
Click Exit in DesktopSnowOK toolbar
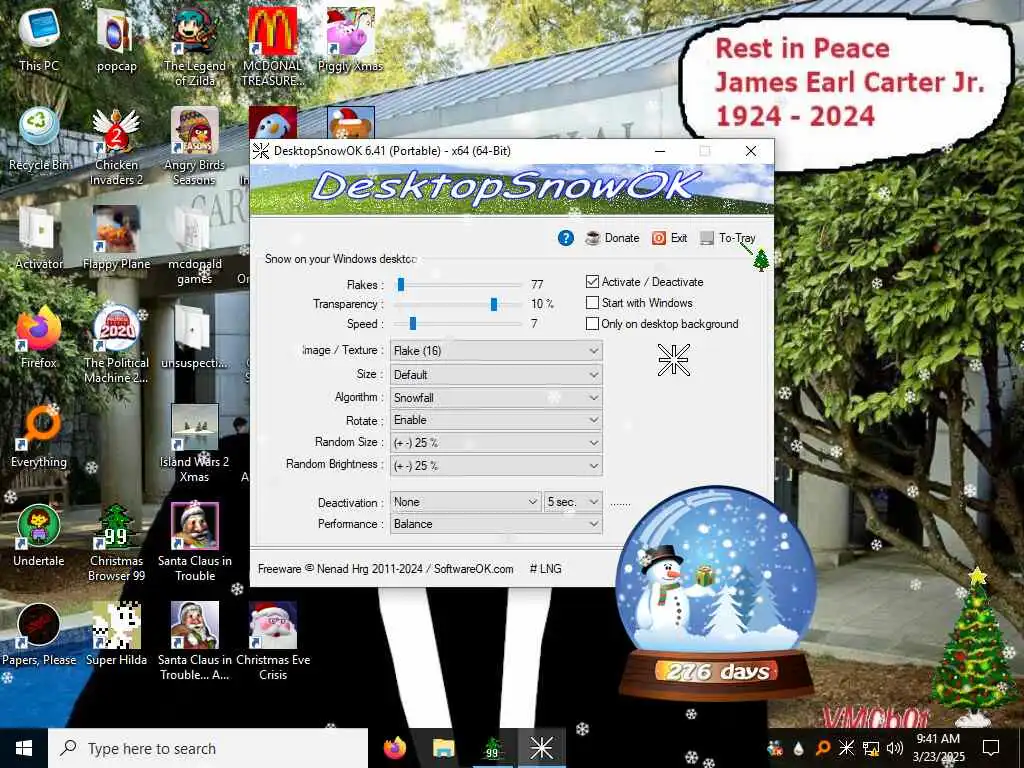(669, 238)
